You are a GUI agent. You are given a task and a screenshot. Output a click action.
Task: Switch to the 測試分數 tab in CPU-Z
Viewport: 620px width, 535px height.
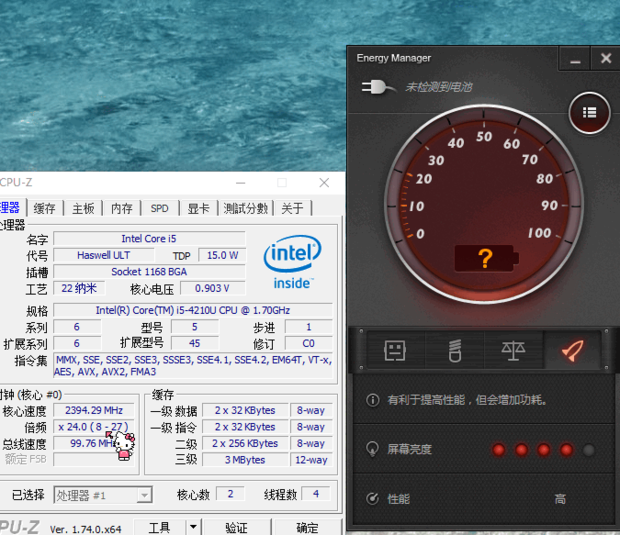click(x=246, y=208)
